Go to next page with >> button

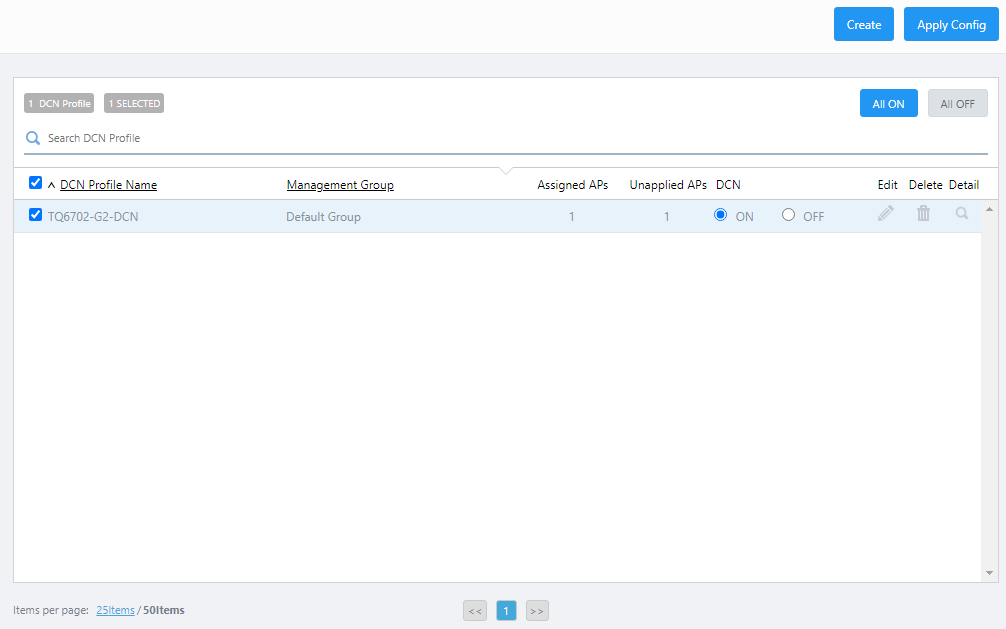pyautogui.click(x=537, y=610)
